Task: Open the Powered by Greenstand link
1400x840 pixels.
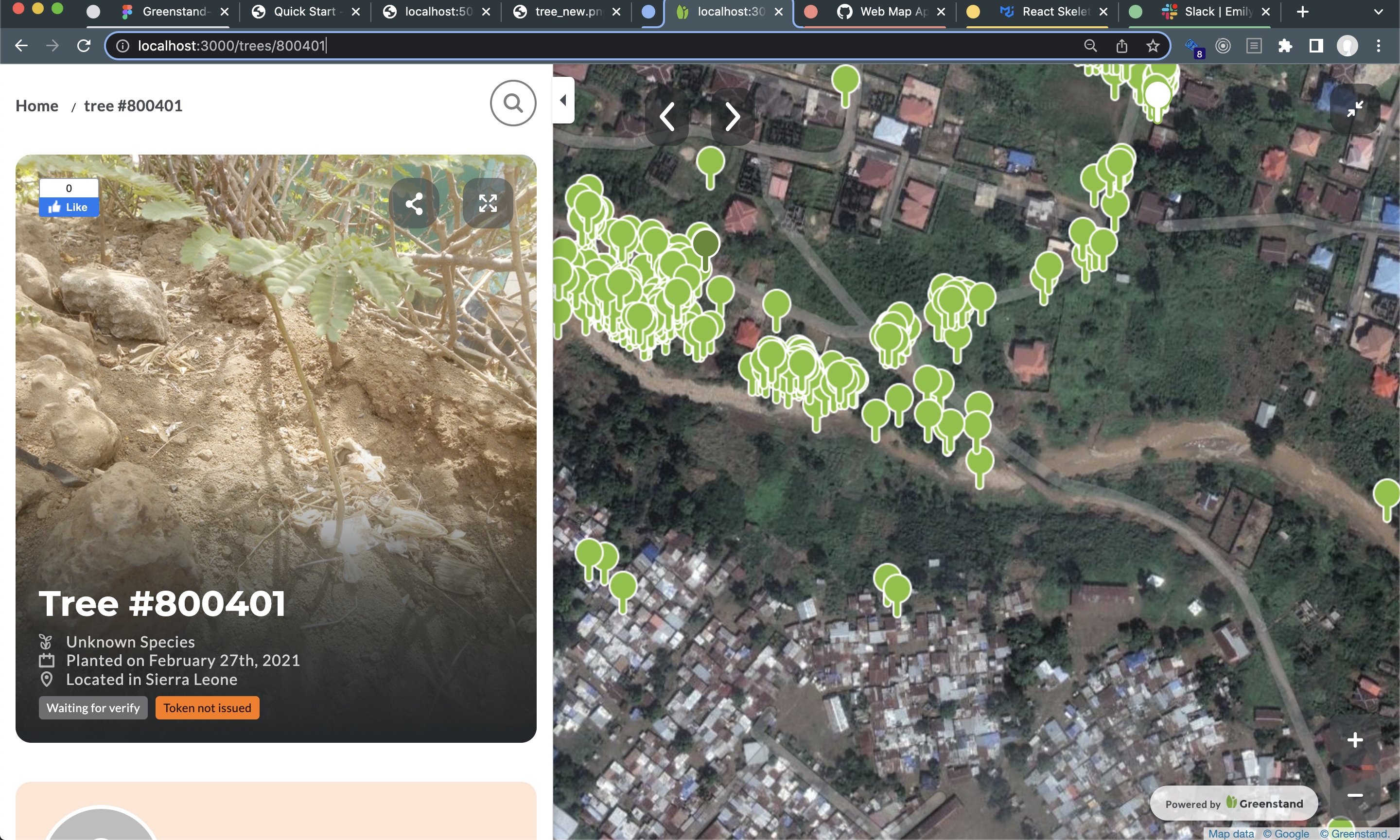Action: (x=1234, y=803)
